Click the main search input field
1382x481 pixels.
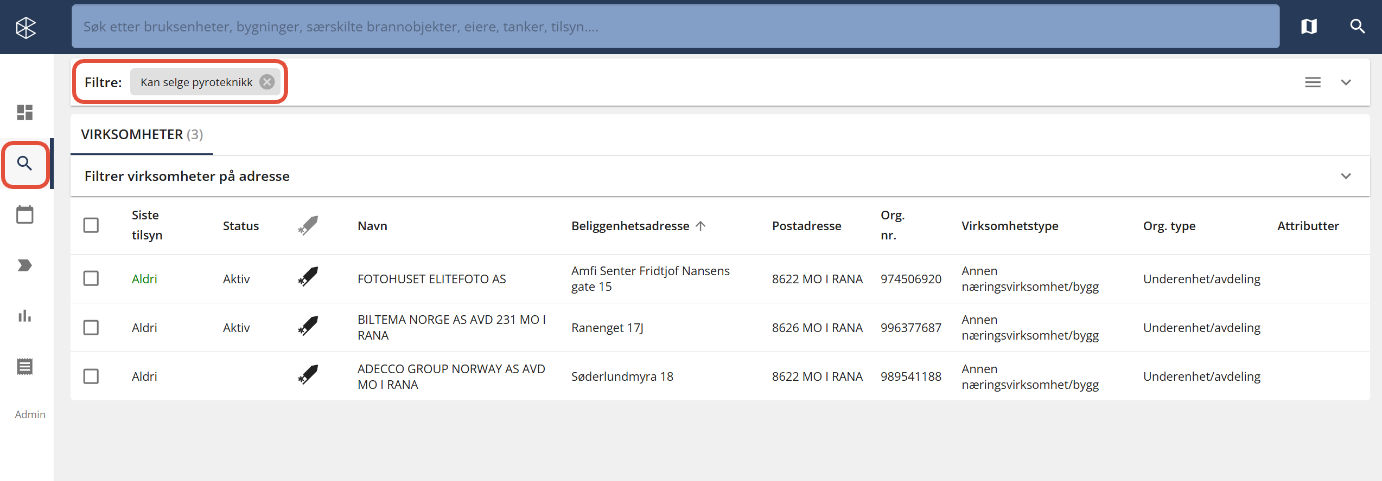[675, 27]
